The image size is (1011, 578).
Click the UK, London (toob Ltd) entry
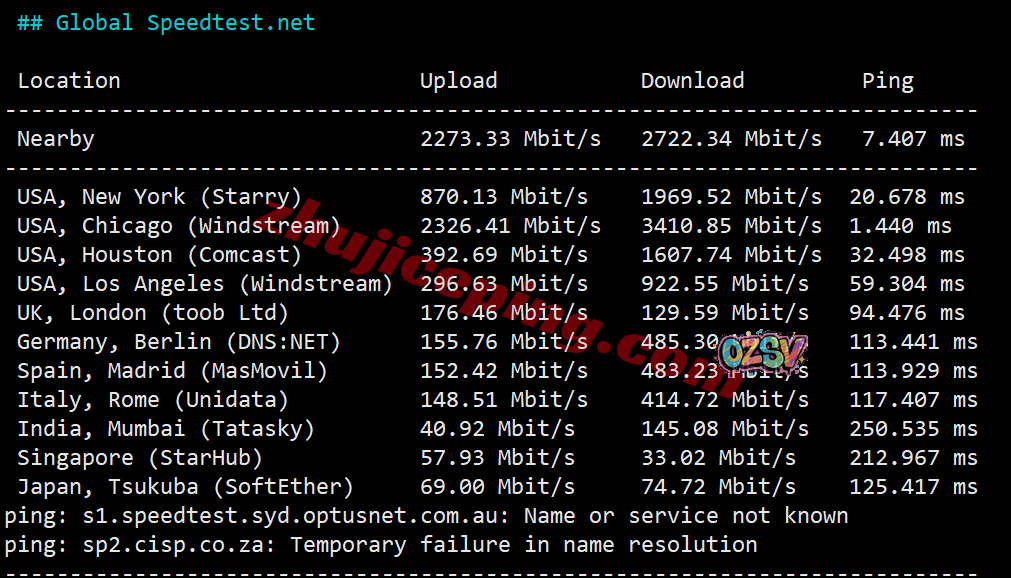click(x=153, y=313)
